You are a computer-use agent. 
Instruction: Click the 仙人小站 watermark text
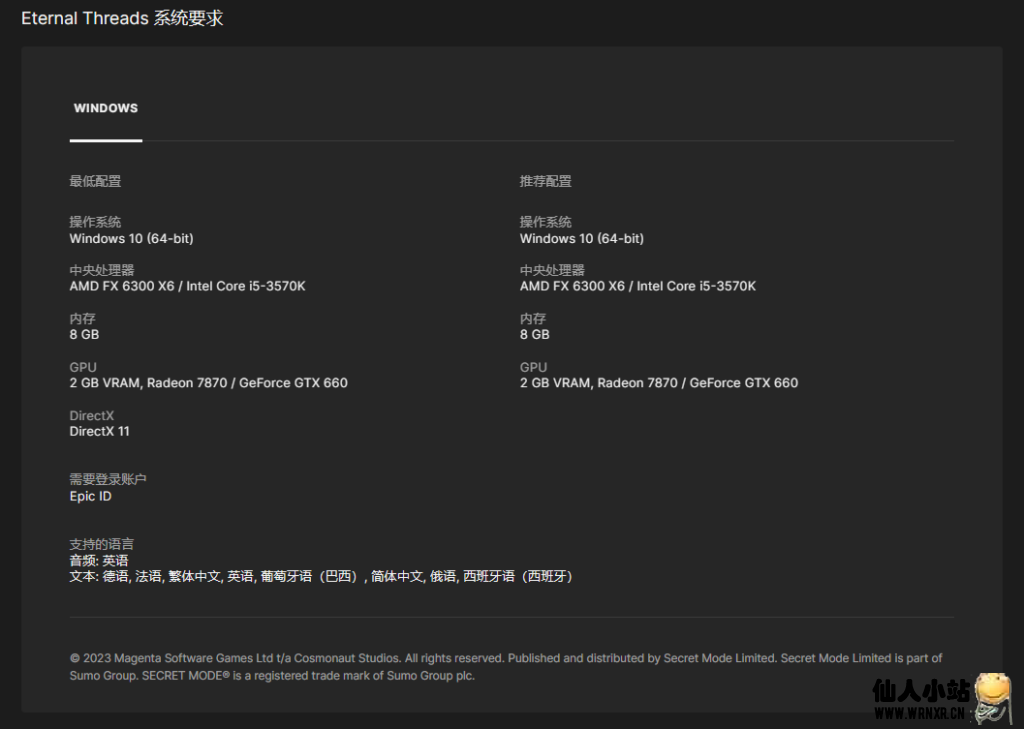tap(920, 691)
